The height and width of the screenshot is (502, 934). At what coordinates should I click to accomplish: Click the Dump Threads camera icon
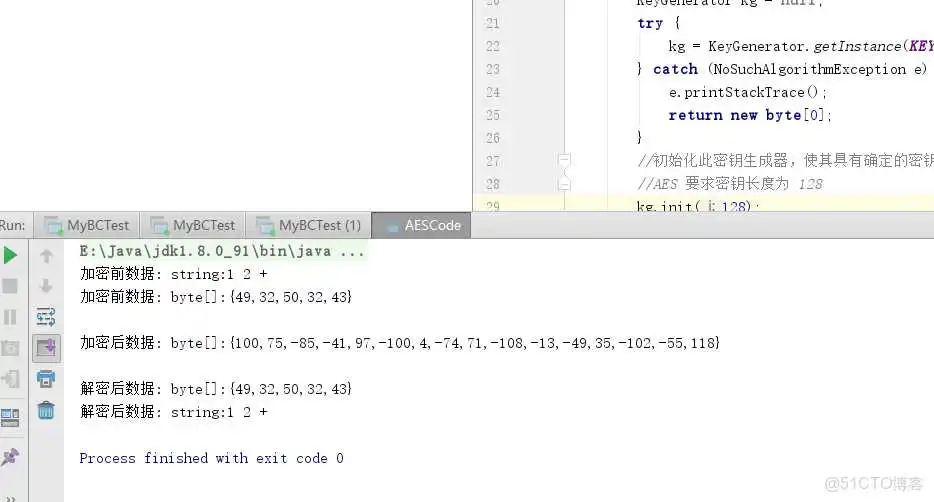click(x=10, y=348)
